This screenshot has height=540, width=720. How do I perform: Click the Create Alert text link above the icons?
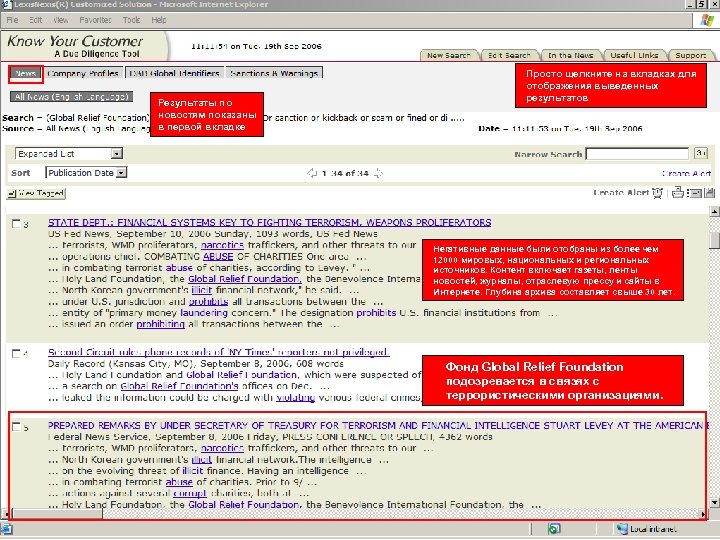tap(686, 174)
